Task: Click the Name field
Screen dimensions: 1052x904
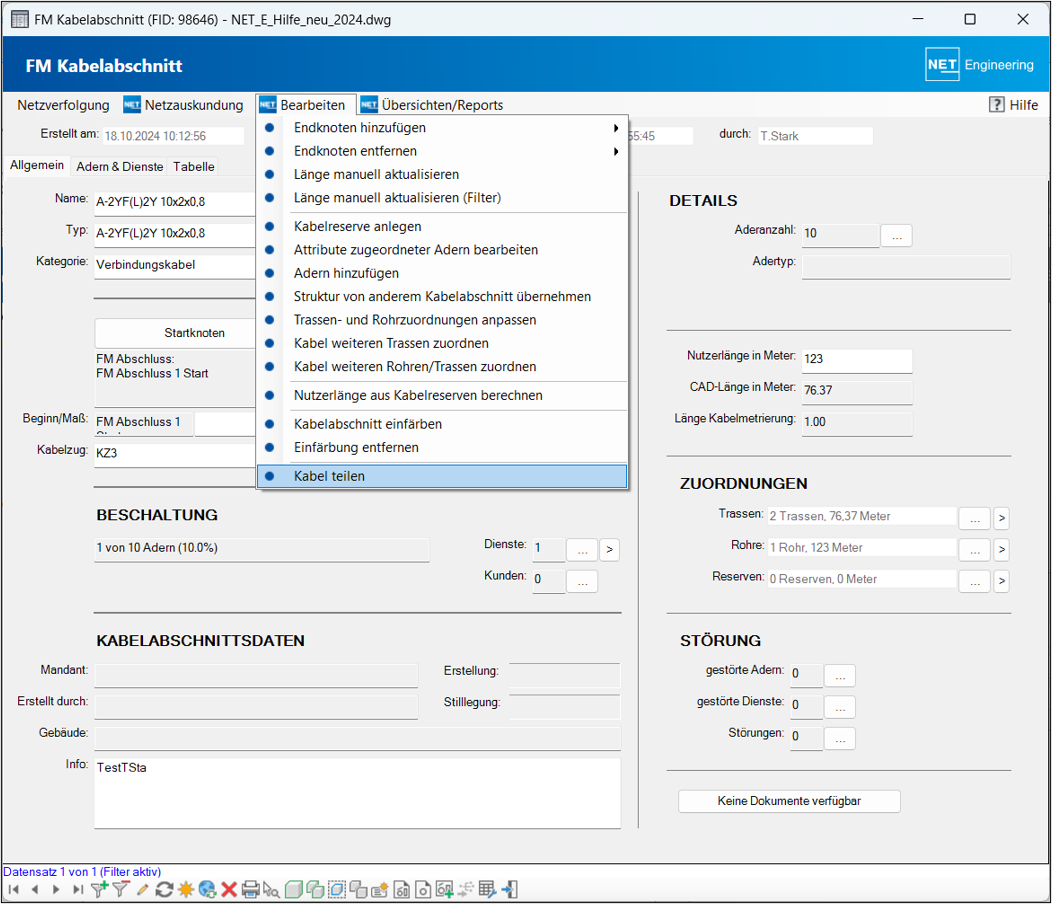Action: pos(175,203)
